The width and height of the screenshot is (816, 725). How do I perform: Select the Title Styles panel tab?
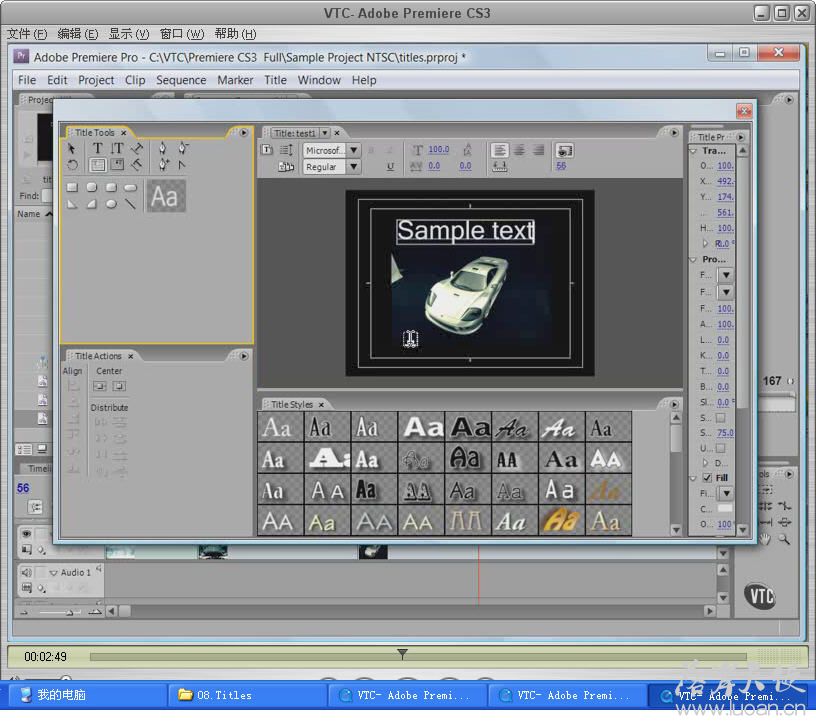(x=292, y=404)
